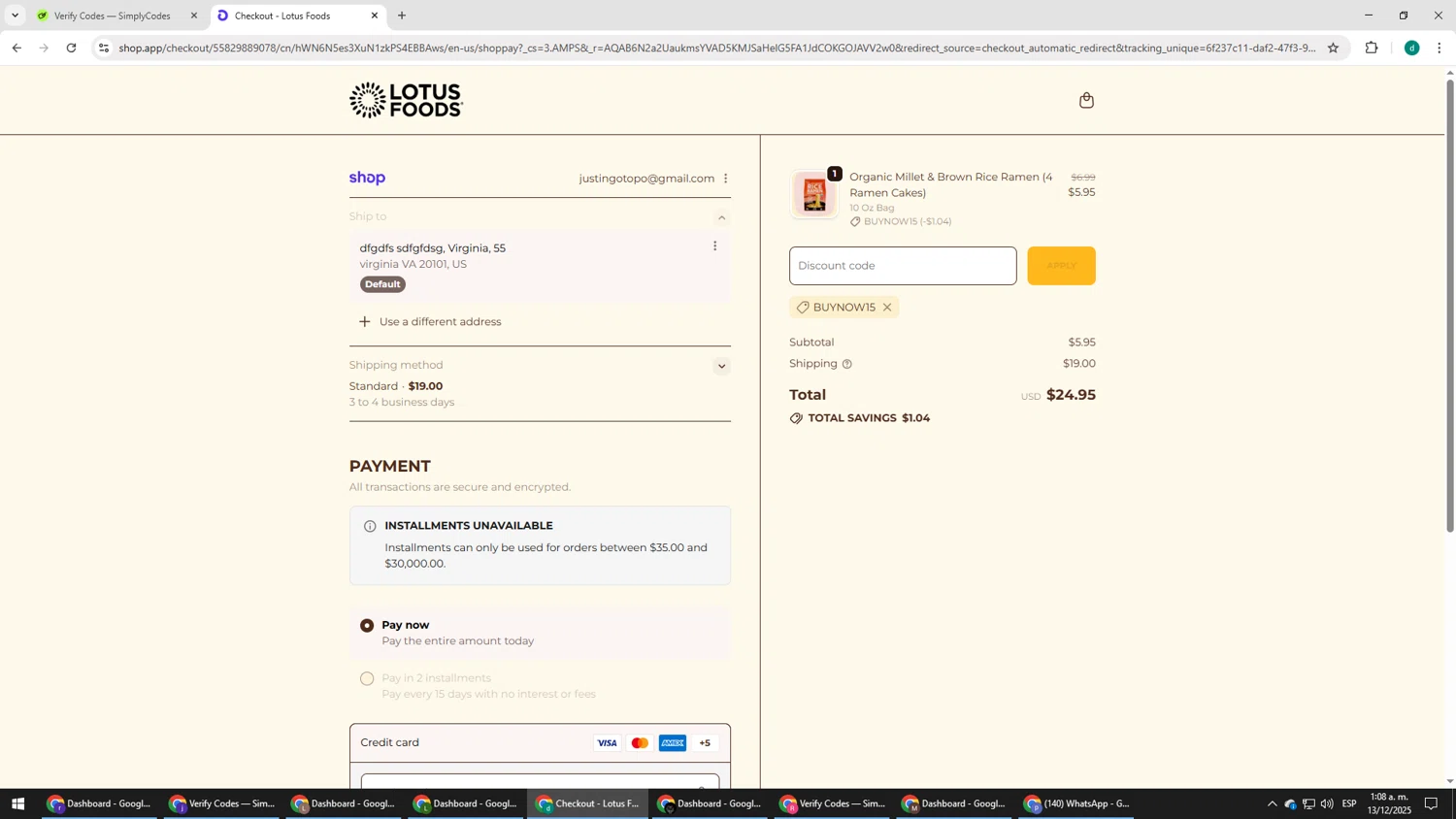The width and height of the screenshot is (1456, 819).
Task: Close the Checkout - Lotus Foods tab
Action: (375, 16)
